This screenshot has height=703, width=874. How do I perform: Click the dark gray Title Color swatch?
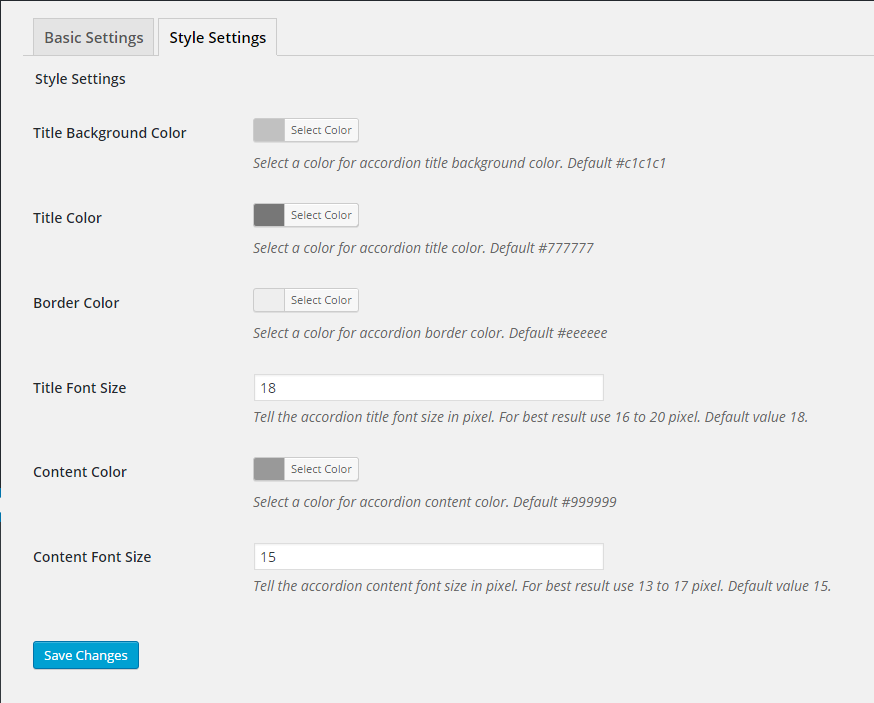point(269,215)
